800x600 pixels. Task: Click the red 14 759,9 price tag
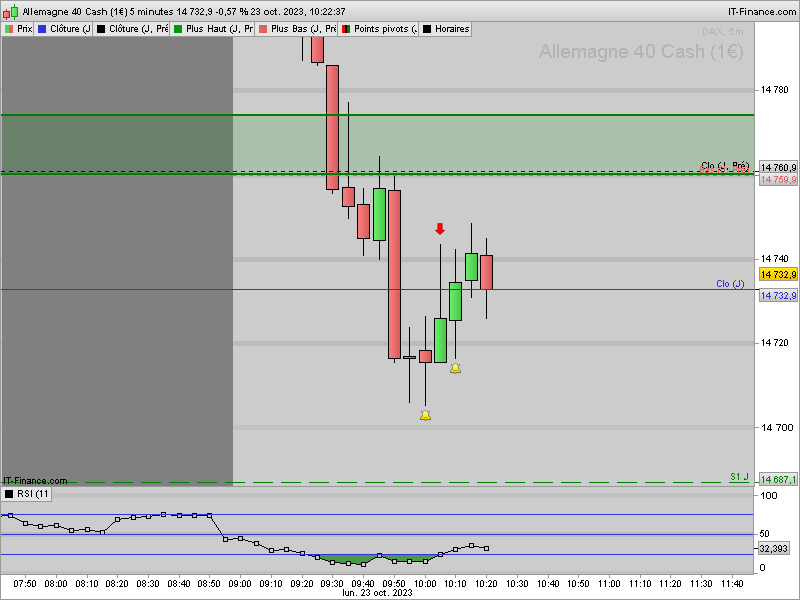[778, 180]
